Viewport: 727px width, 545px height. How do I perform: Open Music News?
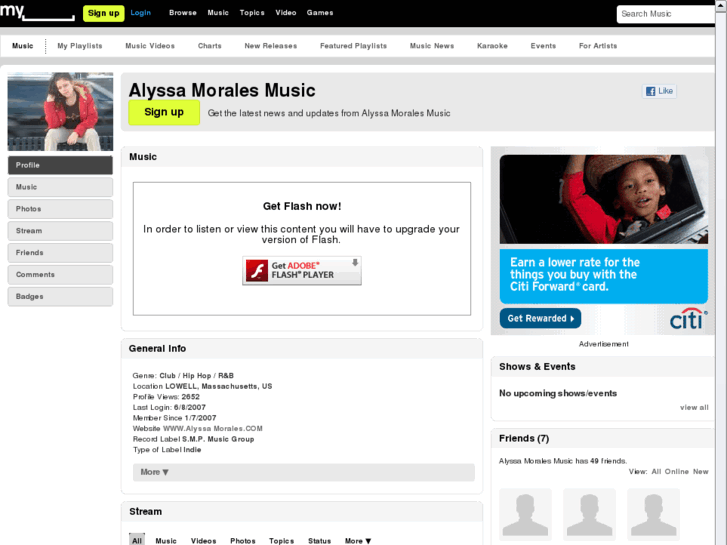[x=432, y=46]
